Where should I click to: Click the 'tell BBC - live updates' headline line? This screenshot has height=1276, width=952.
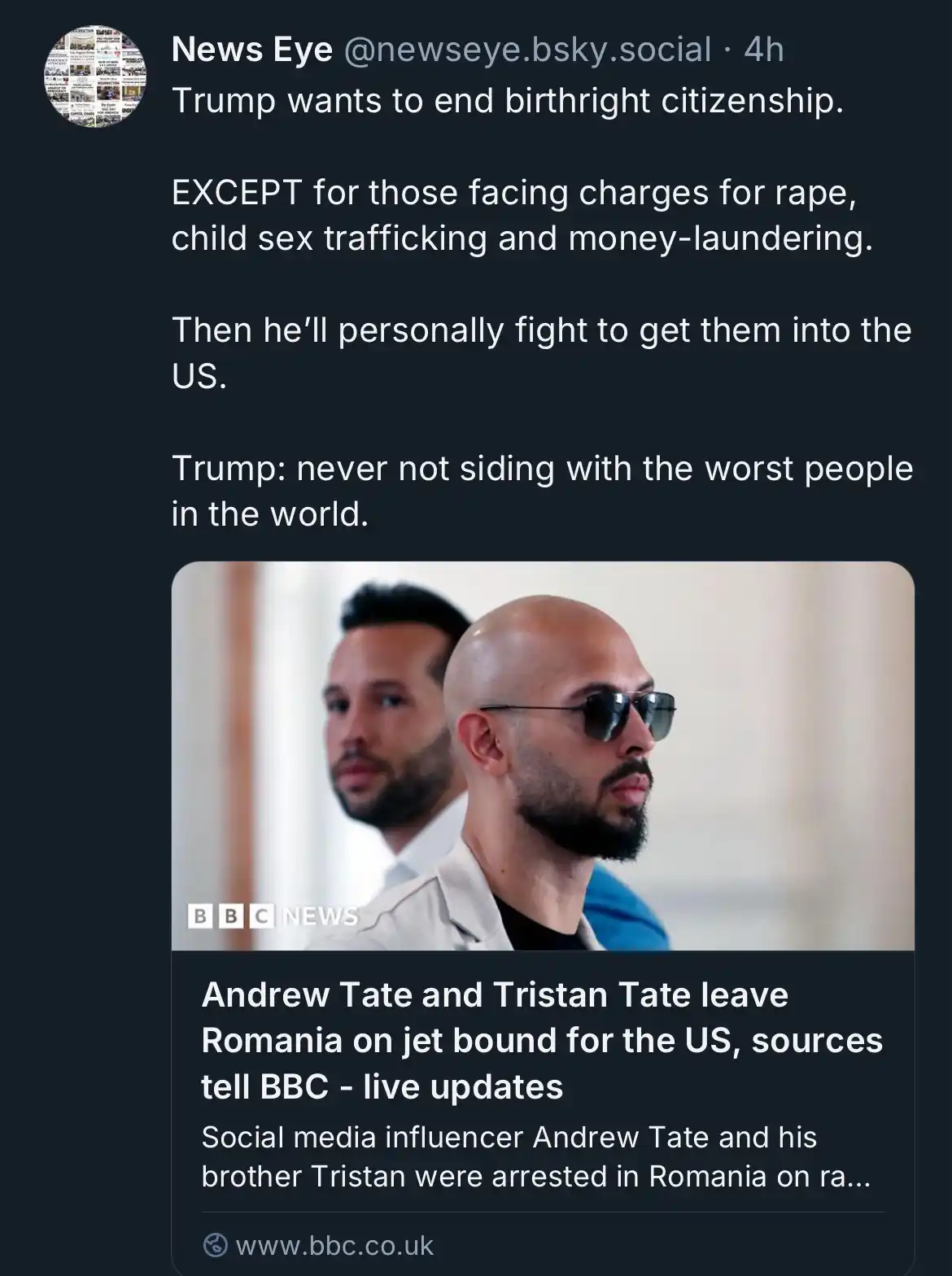click(x=382, y=1086)
